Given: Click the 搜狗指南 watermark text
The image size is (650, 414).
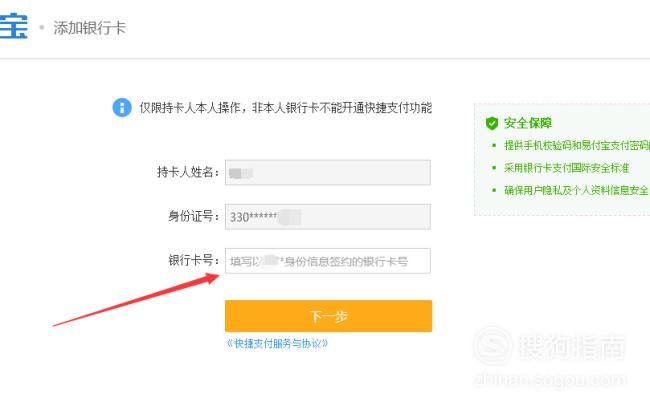Looking at the screenshot, I should click(572, 346).
